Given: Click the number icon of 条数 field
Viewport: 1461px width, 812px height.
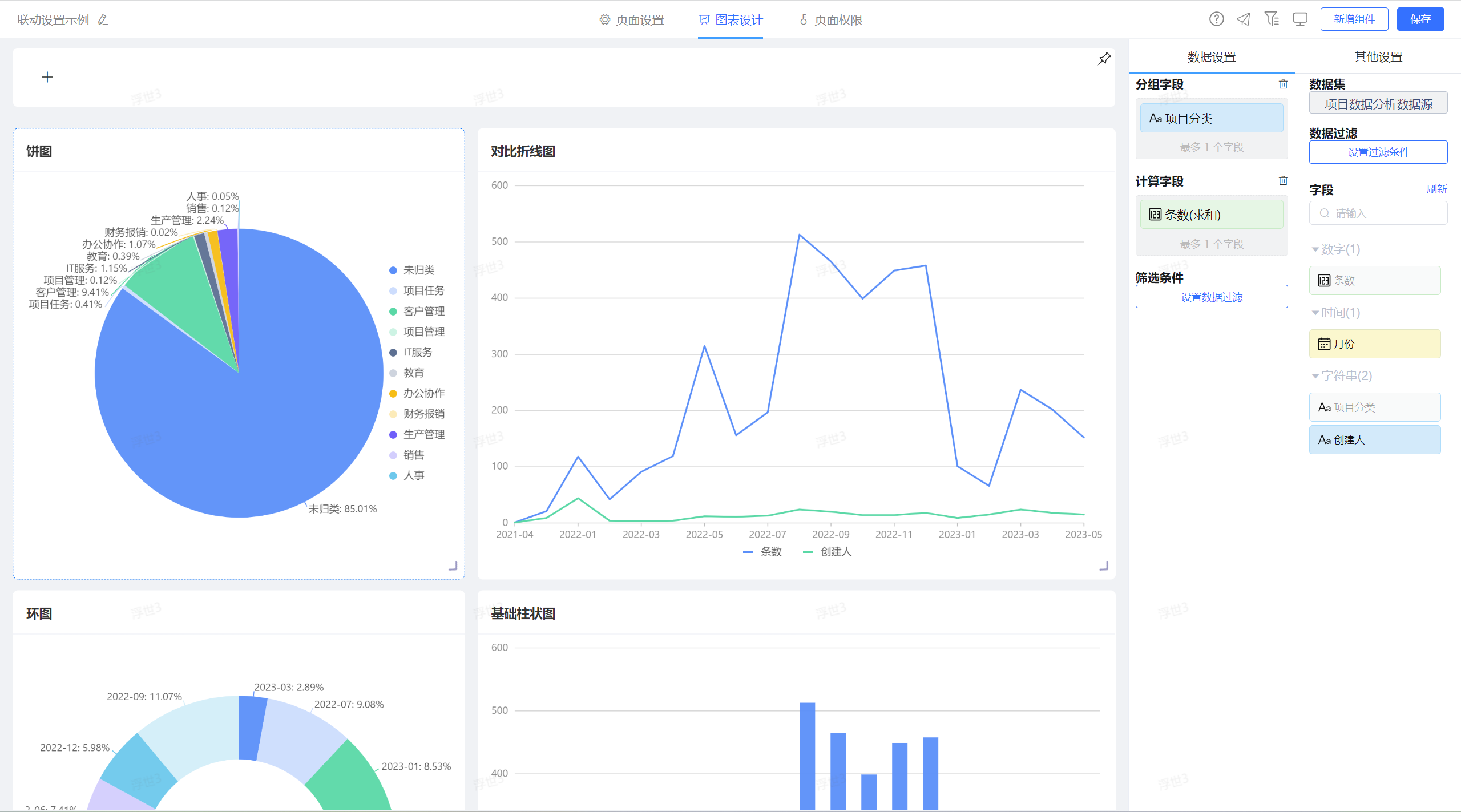Looking at the screenshot, I should pos(1324,281).
